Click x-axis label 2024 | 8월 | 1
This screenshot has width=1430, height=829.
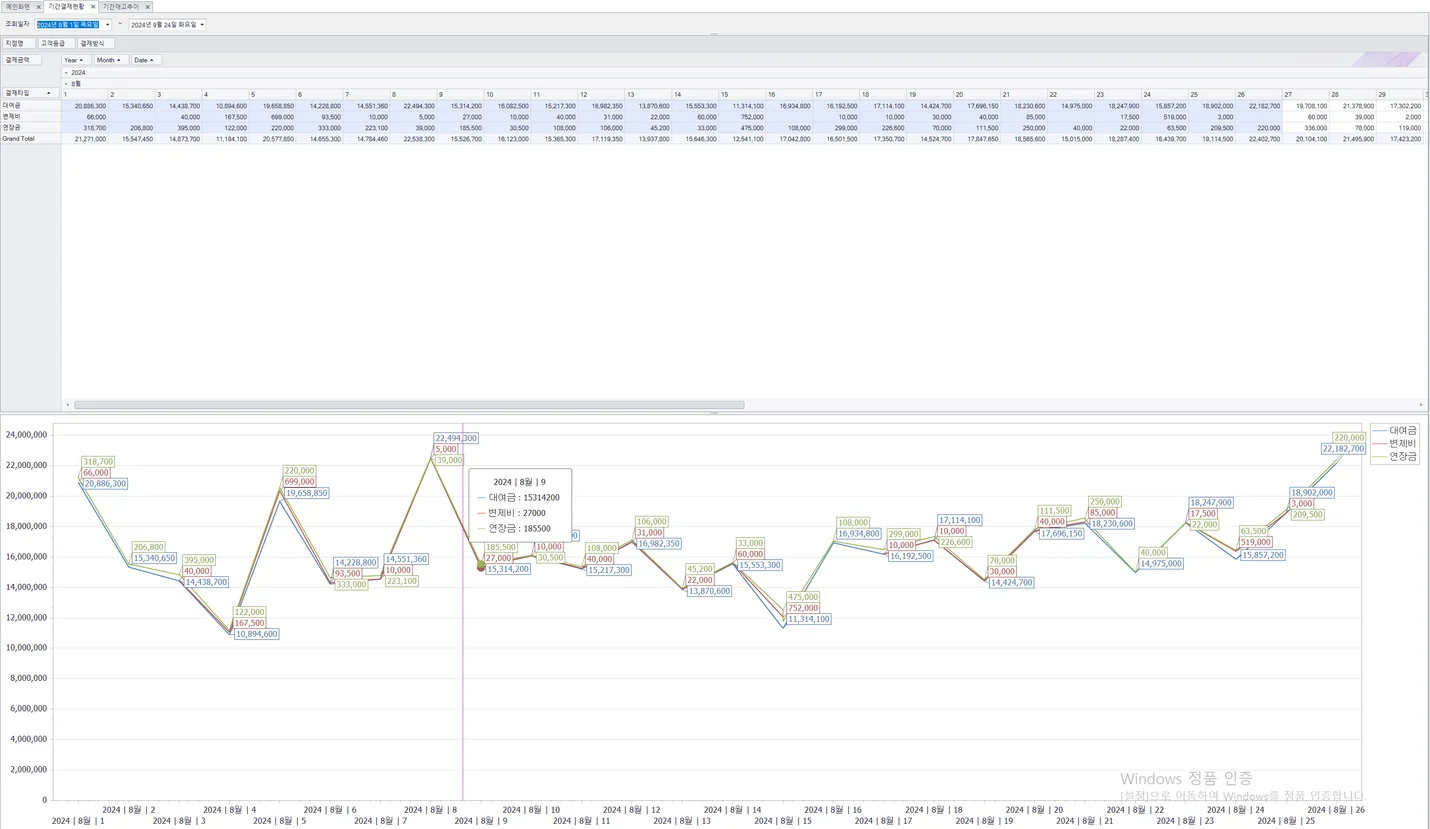78,821
